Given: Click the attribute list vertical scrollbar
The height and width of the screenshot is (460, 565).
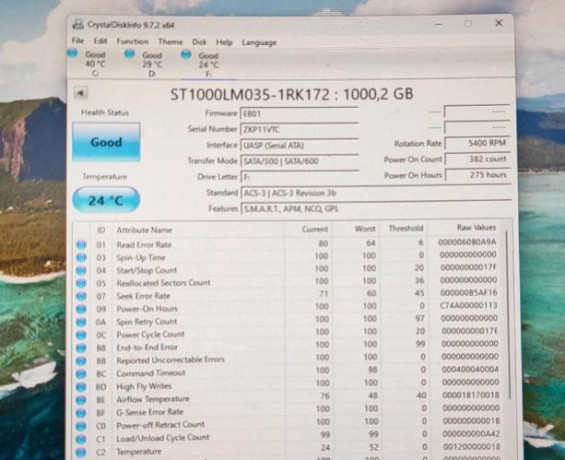Looking at the screenshot, I should coord(508,313).
